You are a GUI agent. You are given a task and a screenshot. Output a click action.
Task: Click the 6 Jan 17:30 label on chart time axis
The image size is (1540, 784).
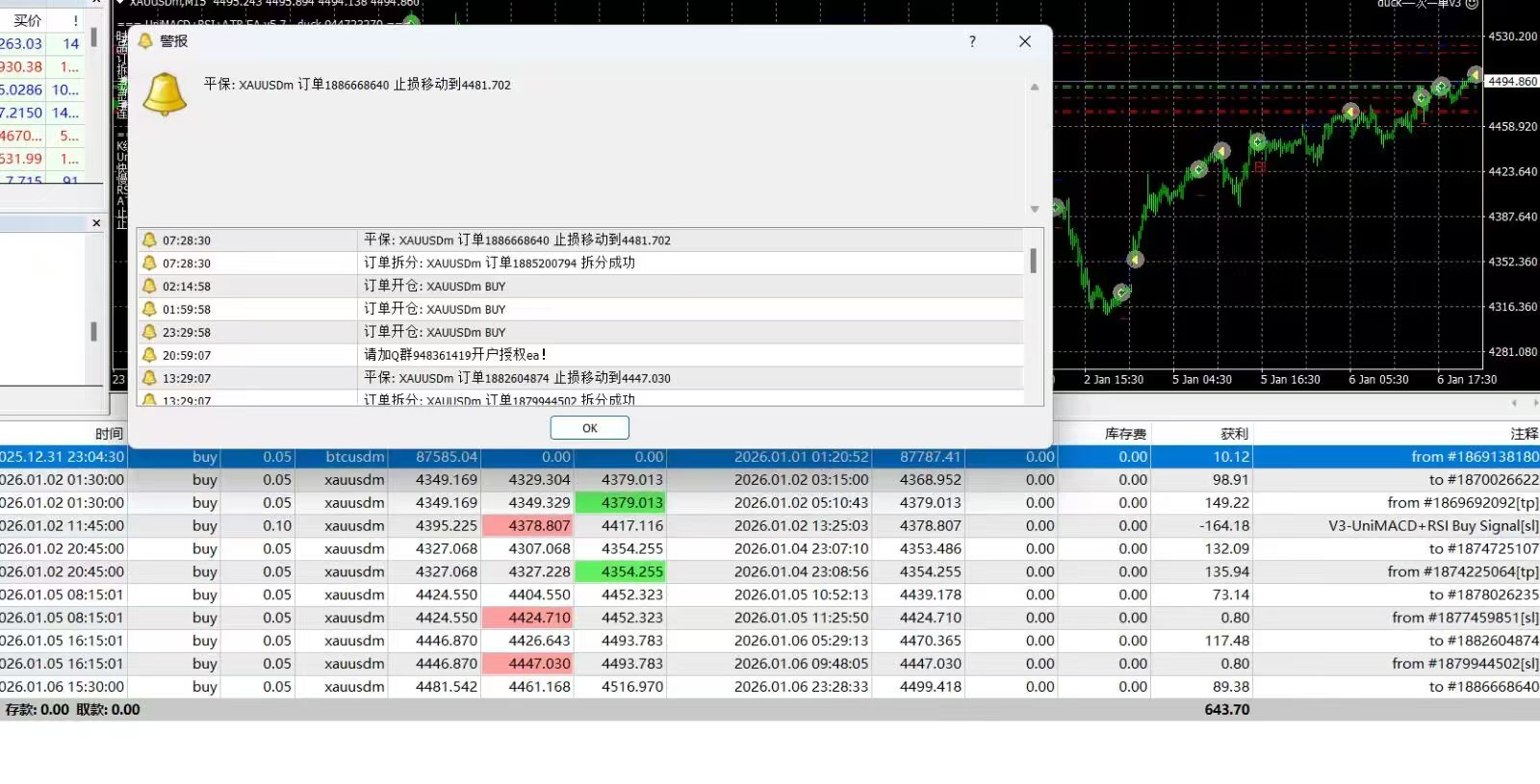(1467, 380)
